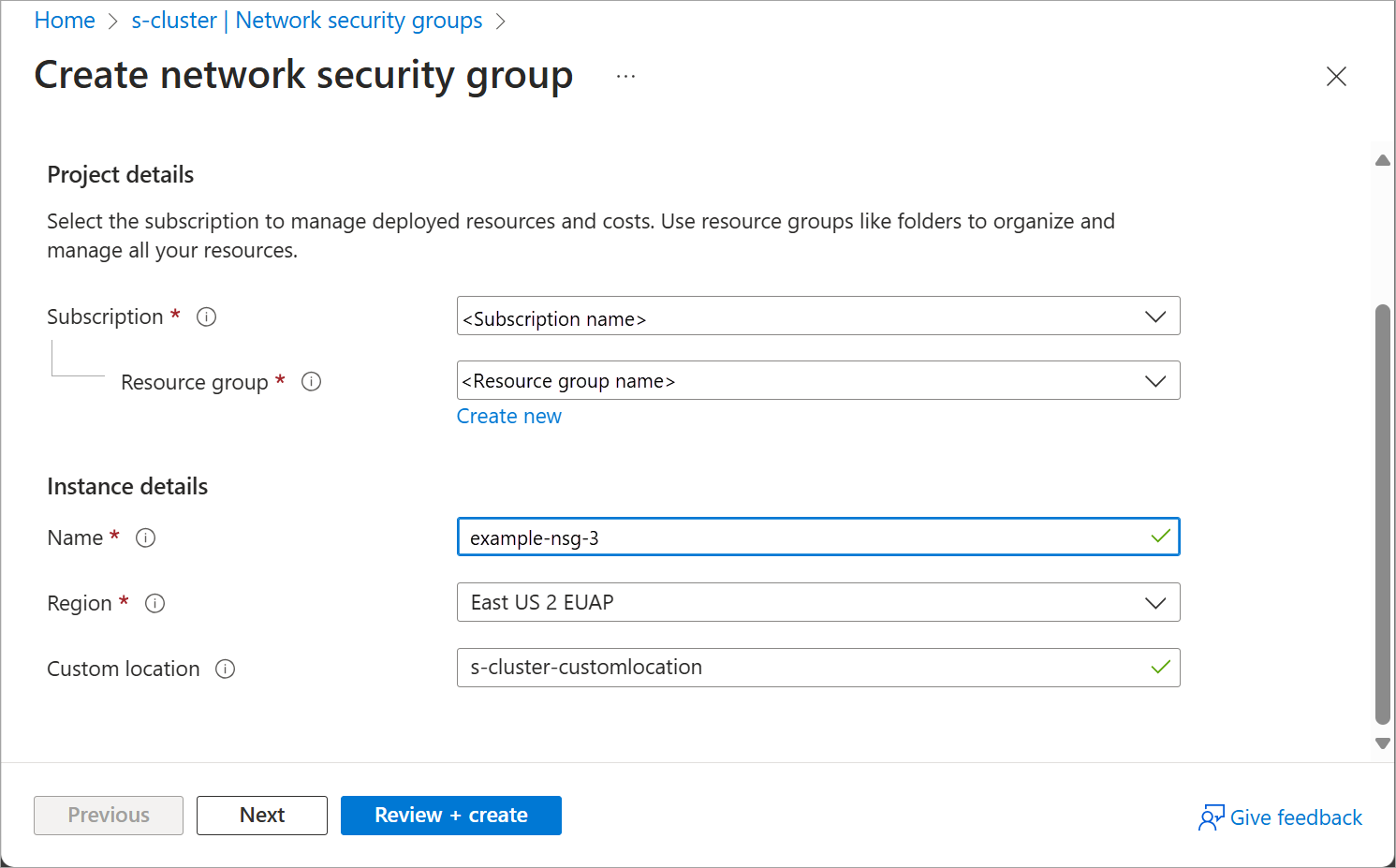The height and width of the screenshot is (868, 1396).
Task: Click the Subscription info icon
Action: (x=207, y=317)
